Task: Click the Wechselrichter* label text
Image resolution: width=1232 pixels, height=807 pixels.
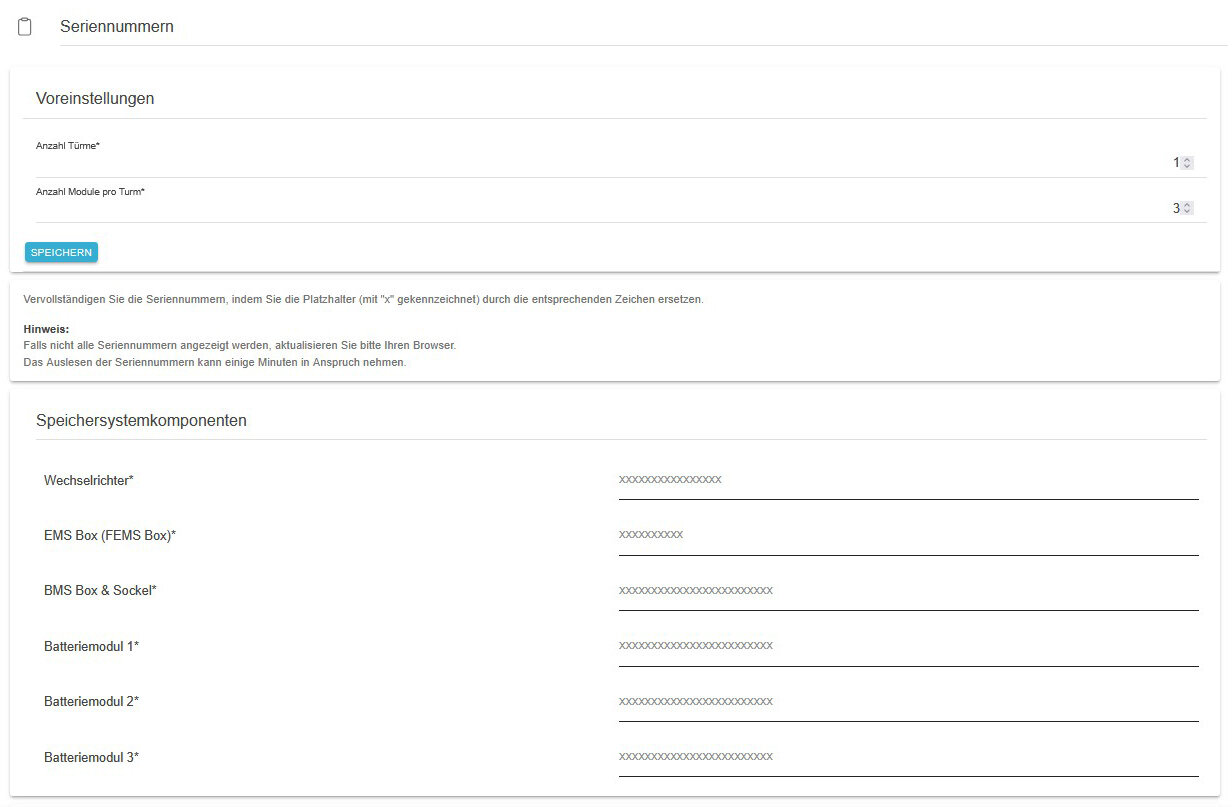Action: (89, 481)
